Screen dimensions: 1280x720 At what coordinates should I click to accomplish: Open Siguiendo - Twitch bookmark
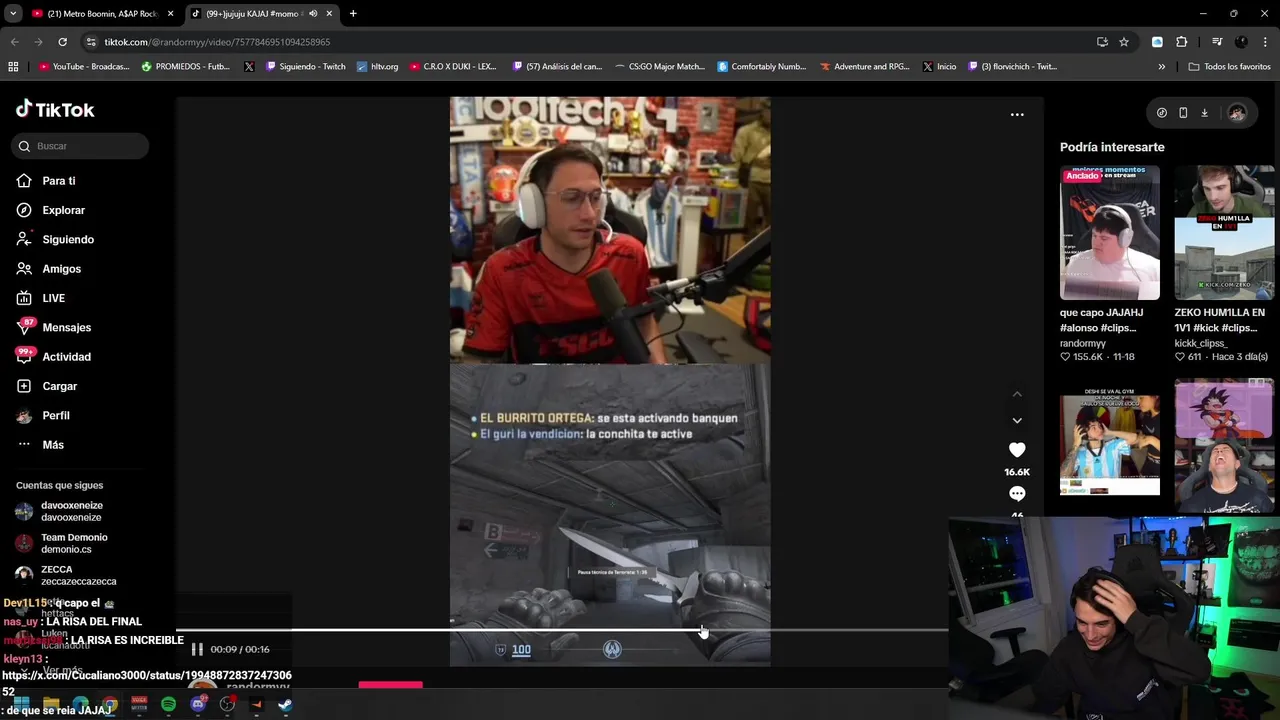click(x=306, y=67)
